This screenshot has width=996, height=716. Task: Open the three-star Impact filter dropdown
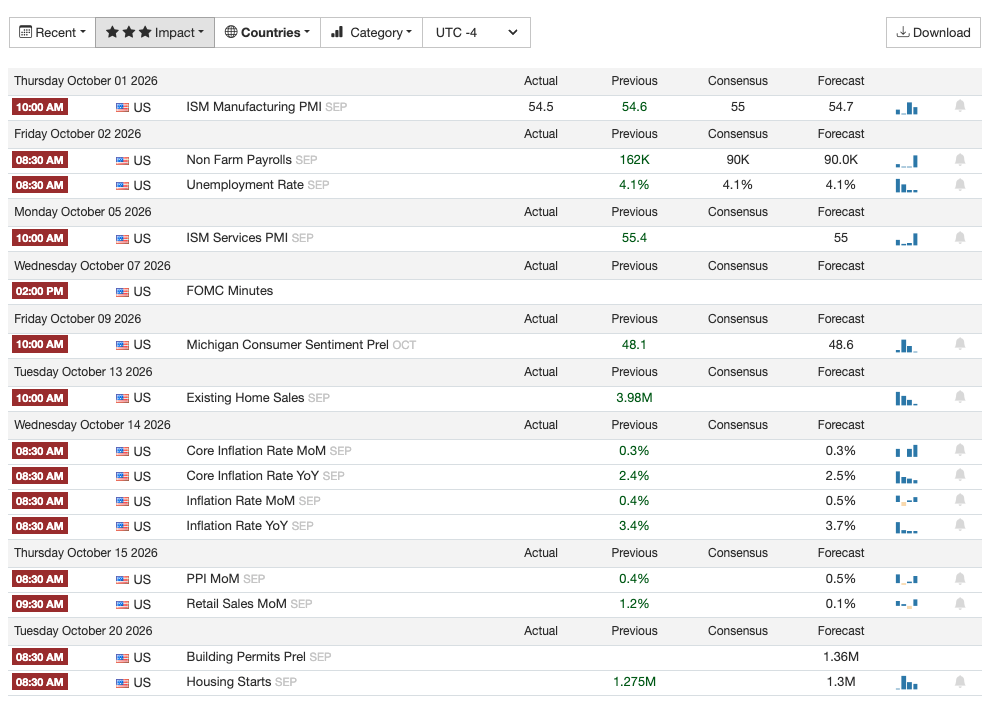[x=155, y=32]
